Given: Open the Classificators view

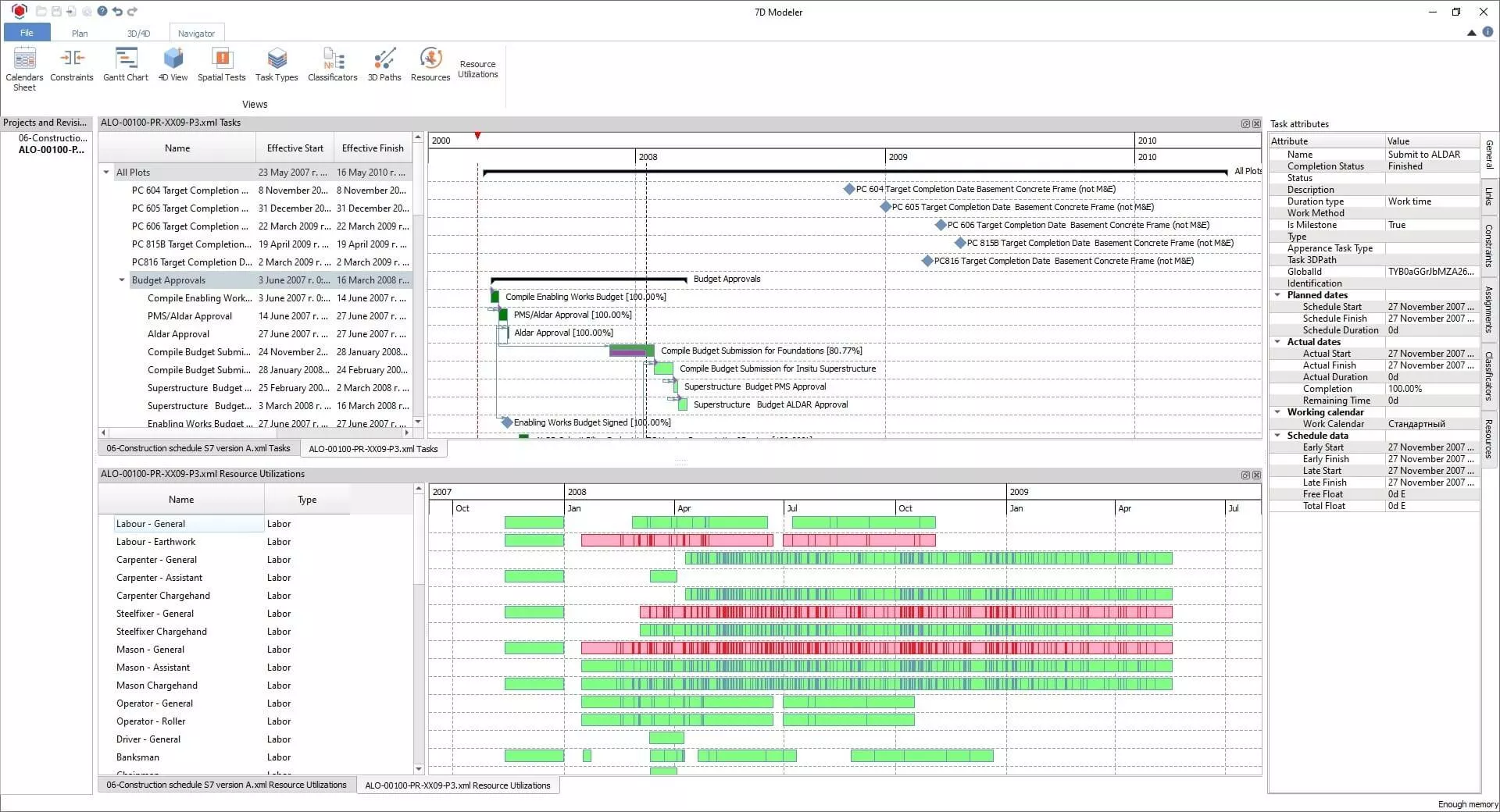Looking at the screenshot, I should (332, 65).
